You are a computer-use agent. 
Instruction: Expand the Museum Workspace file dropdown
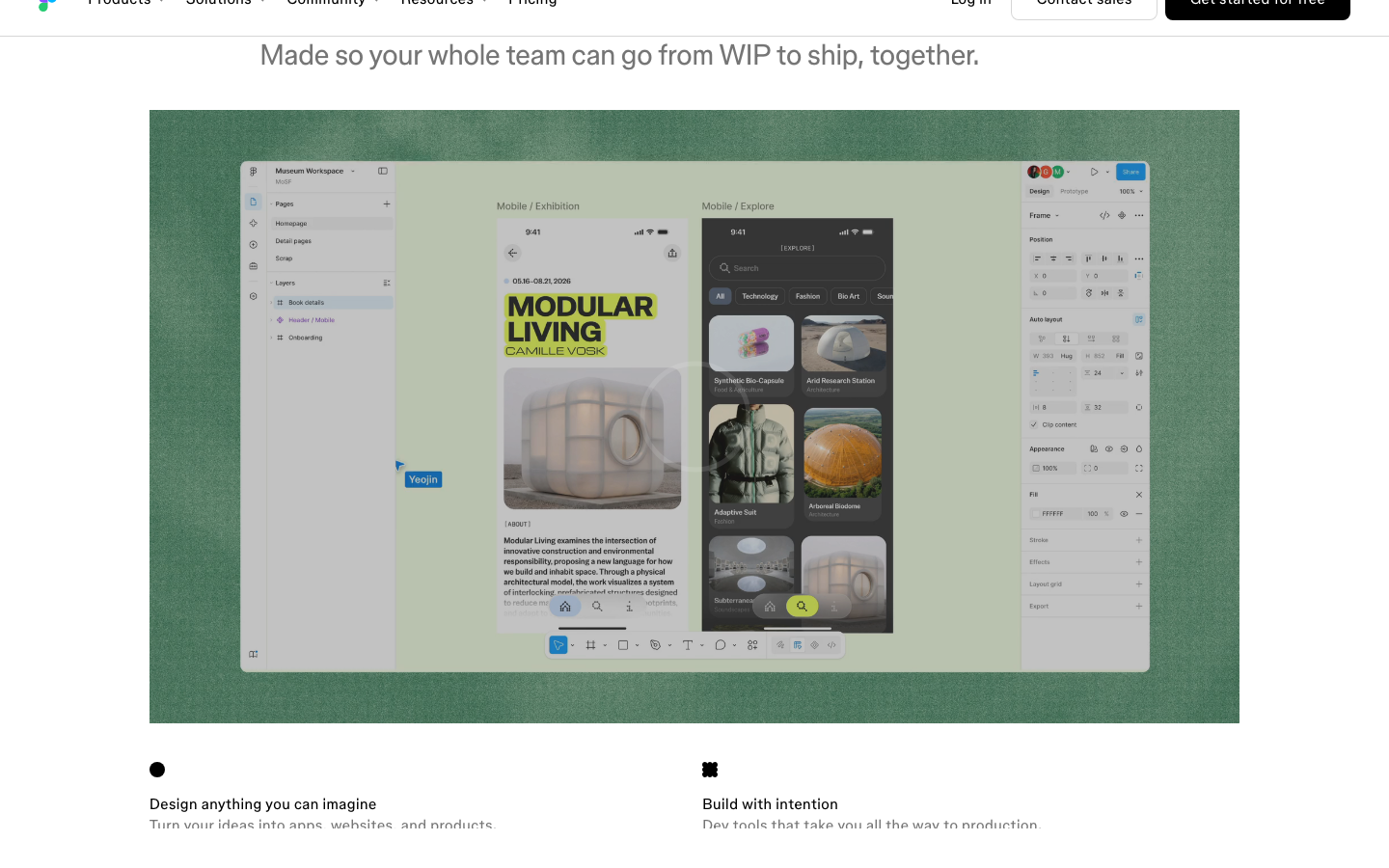coord(353,171)
